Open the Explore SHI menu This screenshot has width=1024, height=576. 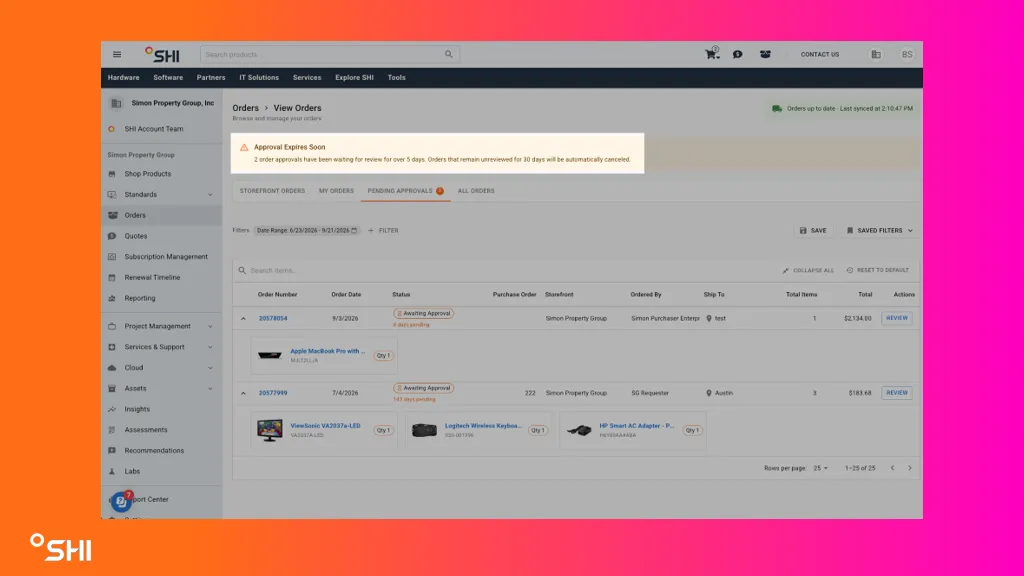coord(354,78)
